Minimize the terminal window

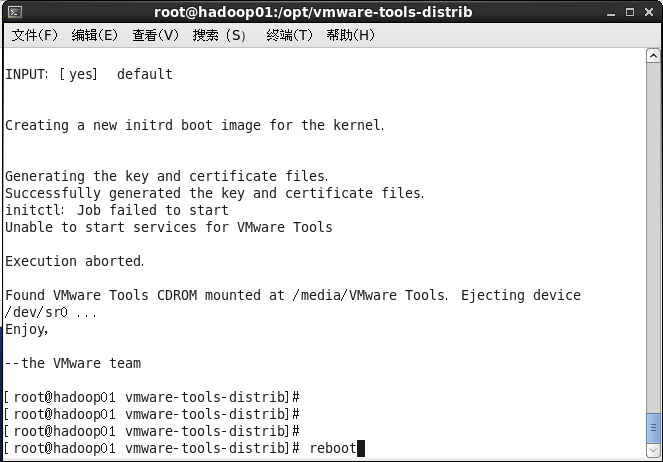pyautogui.click(x=611, y=13)
